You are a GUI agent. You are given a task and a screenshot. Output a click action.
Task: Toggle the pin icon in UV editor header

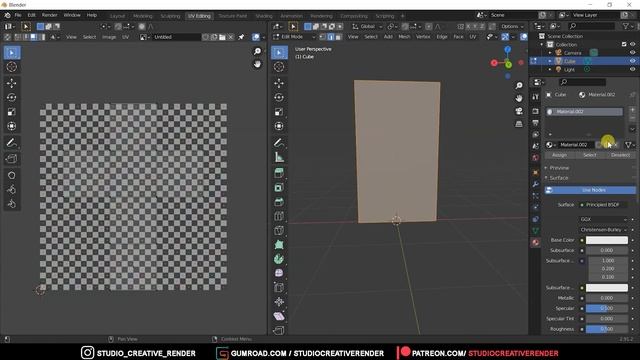(242, 37)
